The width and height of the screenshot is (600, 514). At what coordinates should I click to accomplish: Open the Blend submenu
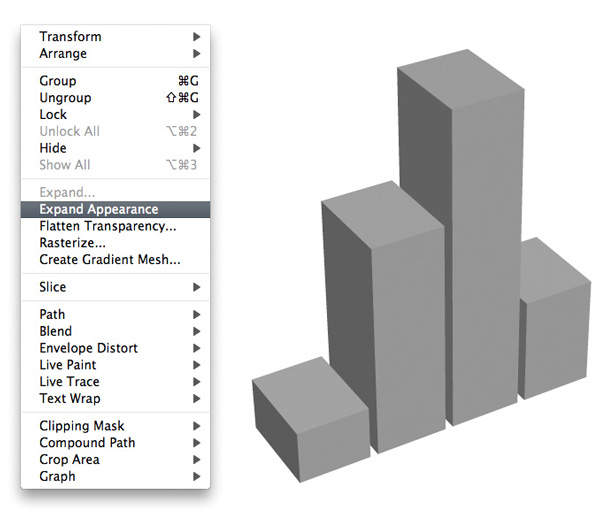116,331
